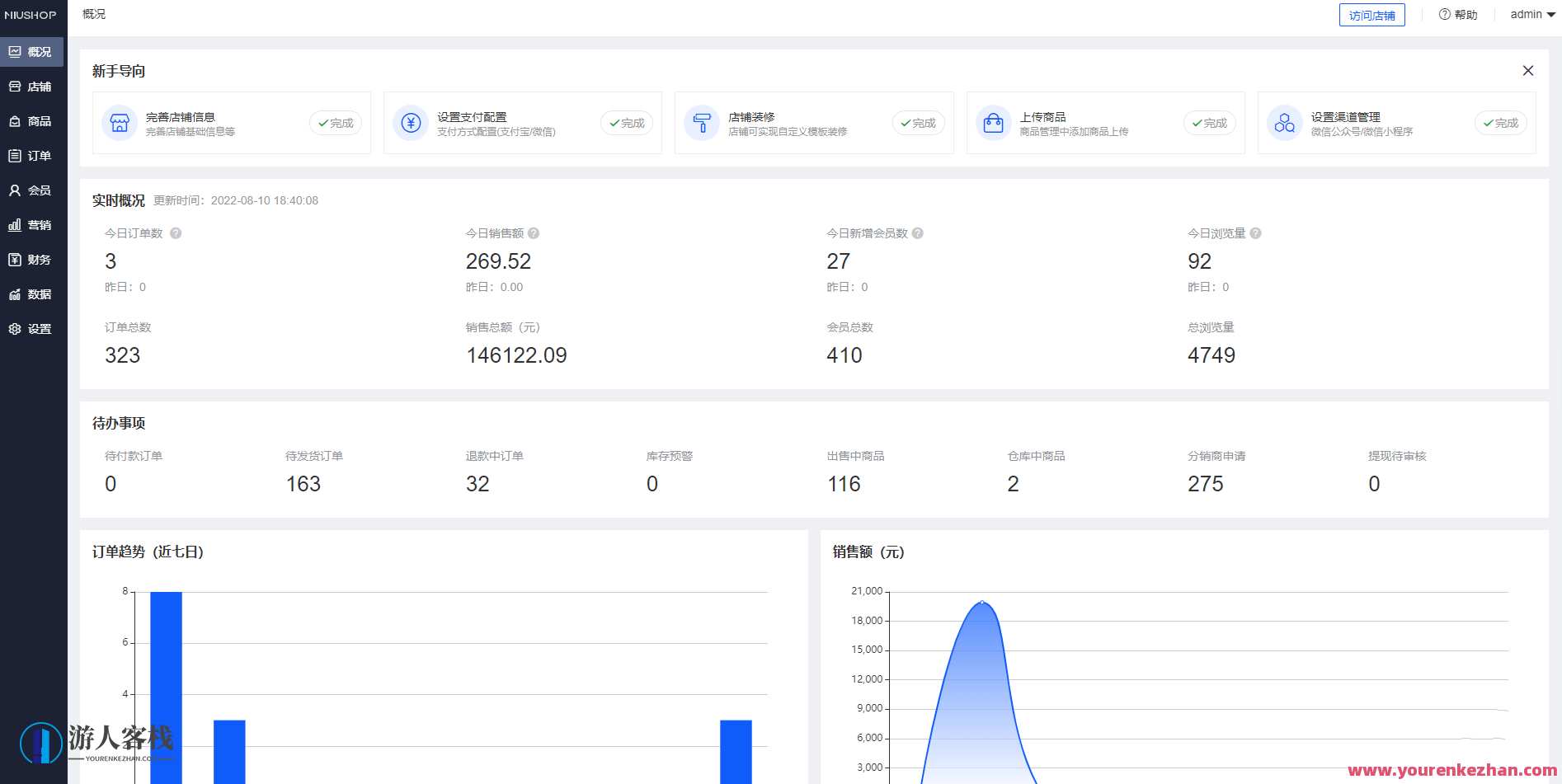The width and height of the screenshot is (1562, 784).
Task: Open the 营销 panel from sidebar
Action: (x=33, y=224)
